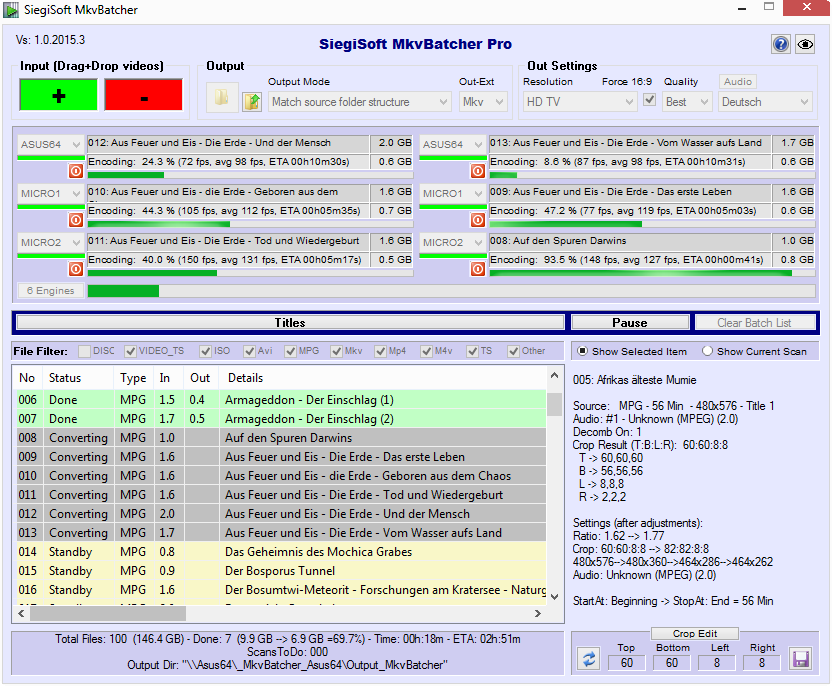This screenshot has height=686, width=832.
Task: Open the Output Mode dropdown
Action: point(360,102)
